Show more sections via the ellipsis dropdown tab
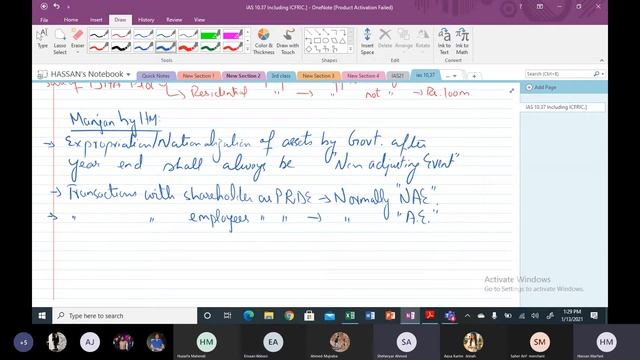640x360 pixels. coord(451,76)
